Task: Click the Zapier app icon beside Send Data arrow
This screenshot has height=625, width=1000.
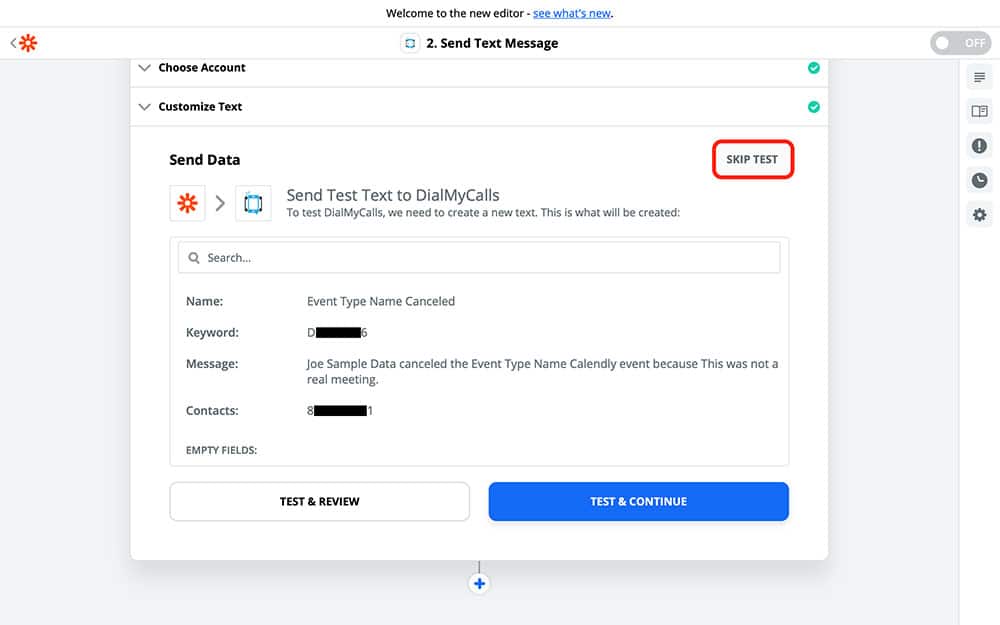Action: tap(187, 203)
